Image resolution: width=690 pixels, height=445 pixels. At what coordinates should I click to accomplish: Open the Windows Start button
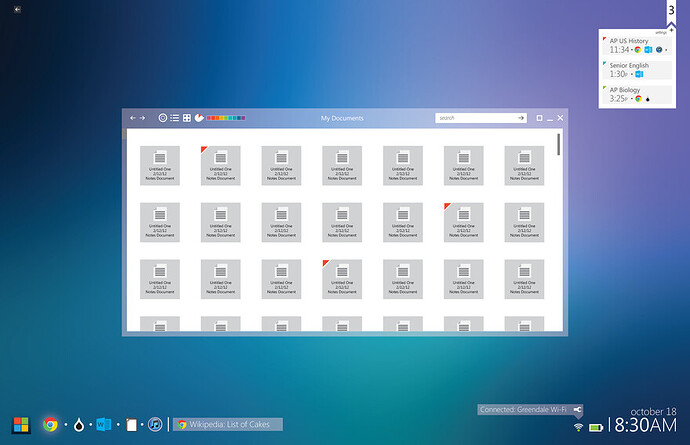pyautogui.click(x=21, y=425)
